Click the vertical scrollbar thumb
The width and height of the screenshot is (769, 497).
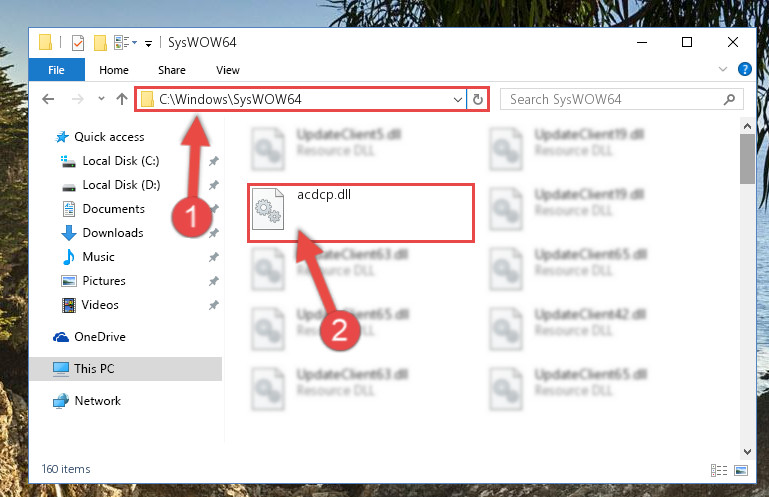[x=747, y=159]
